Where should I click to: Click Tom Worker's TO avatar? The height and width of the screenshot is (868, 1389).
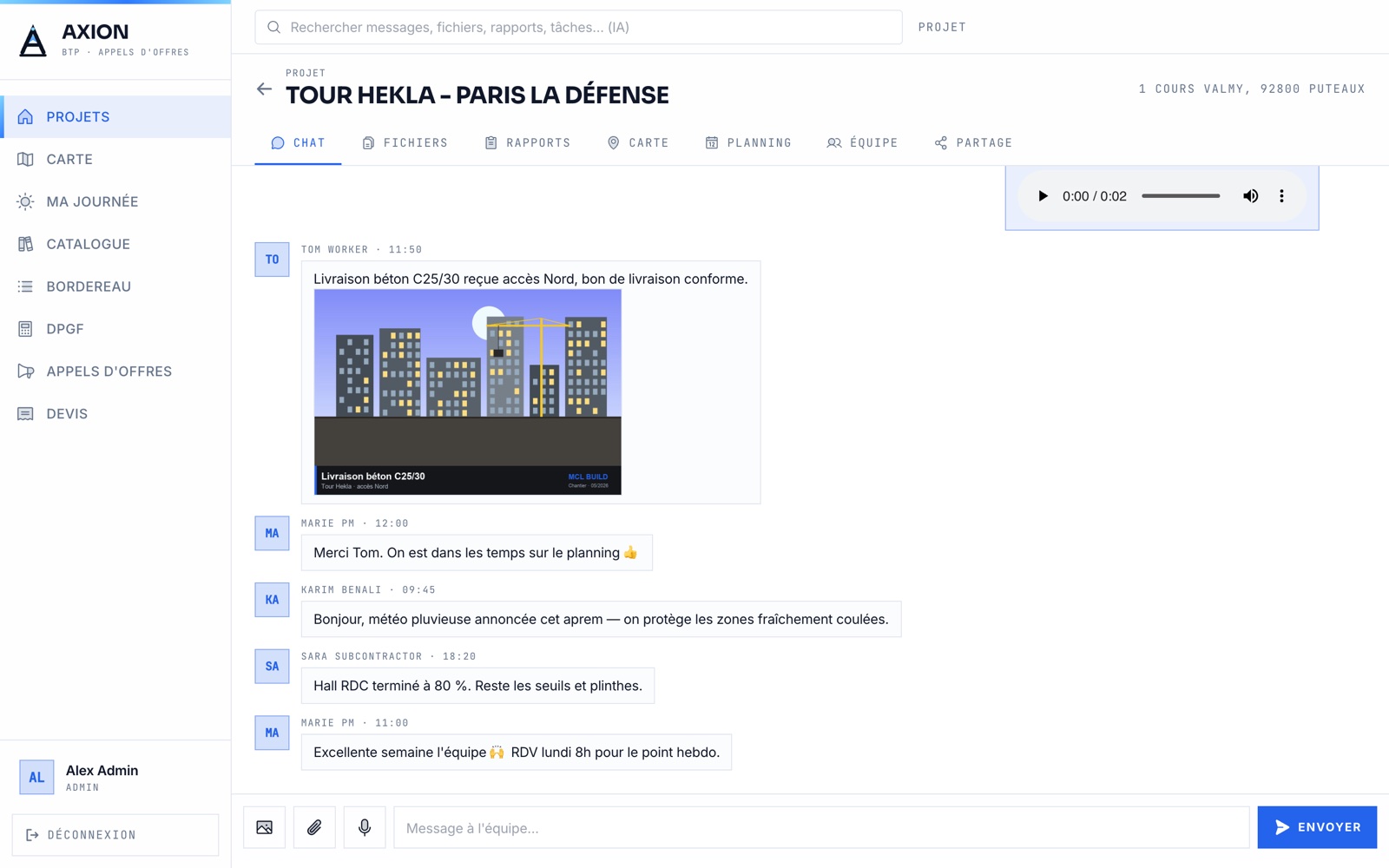click(272, 260)
